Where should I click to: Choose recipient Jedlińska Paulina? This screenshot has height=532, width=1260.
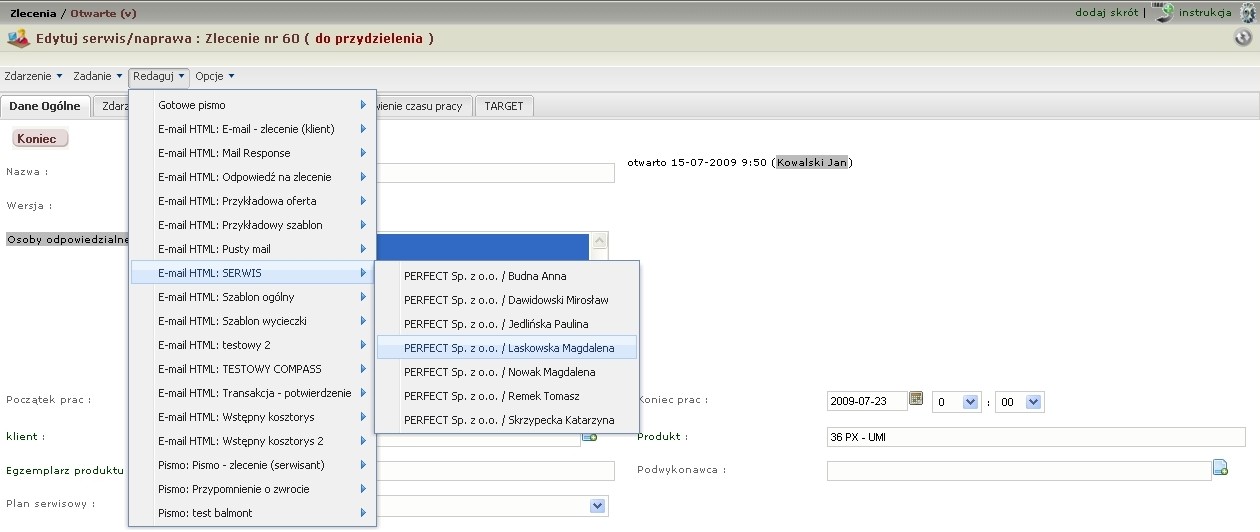[507, 324]
